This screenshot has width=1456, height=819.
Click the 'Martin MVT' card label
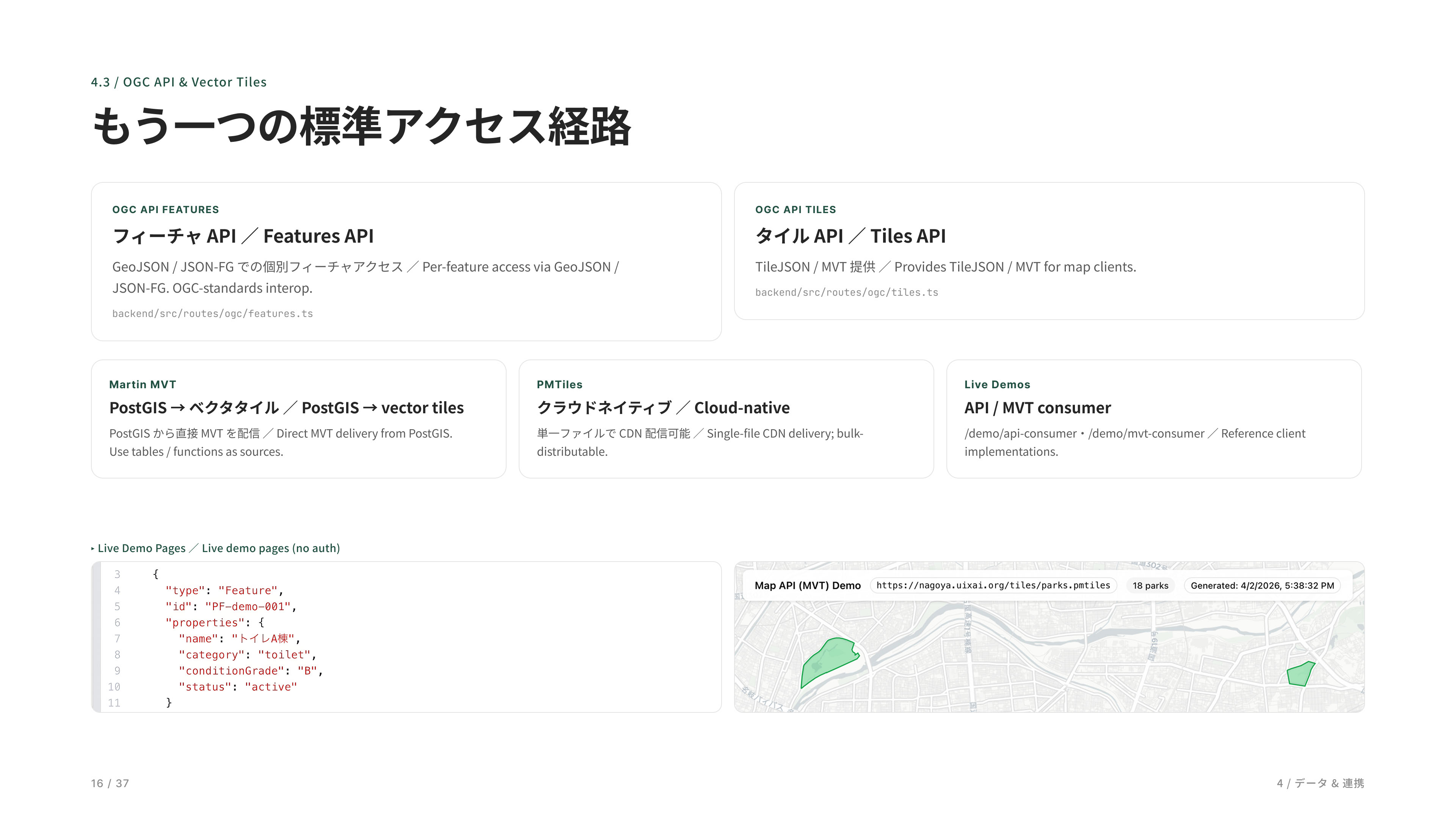point(143,384)
